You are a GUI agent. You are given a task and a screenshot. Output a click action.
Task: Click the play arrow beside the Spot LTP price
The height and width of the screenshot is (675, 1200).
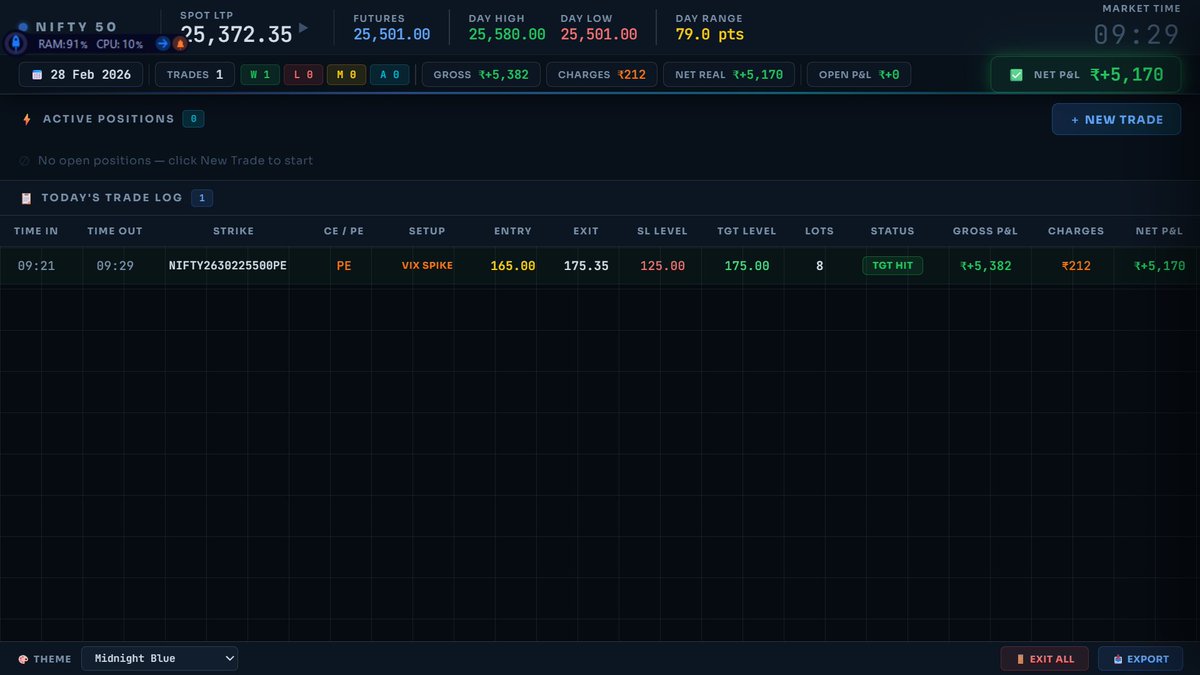tap(302, 31)
